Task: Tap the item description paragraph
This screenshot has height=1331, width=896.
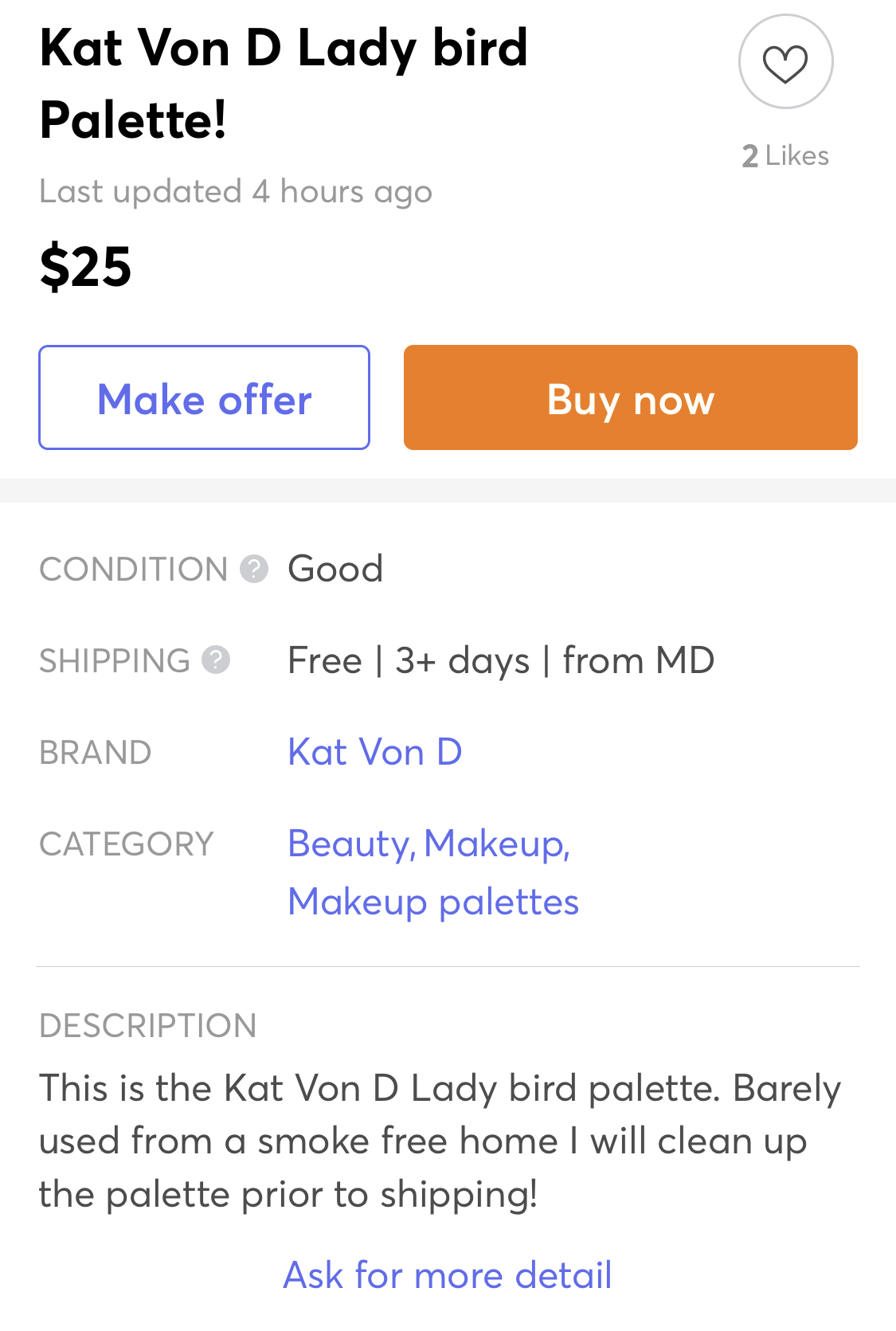Action: point(440,1141)
